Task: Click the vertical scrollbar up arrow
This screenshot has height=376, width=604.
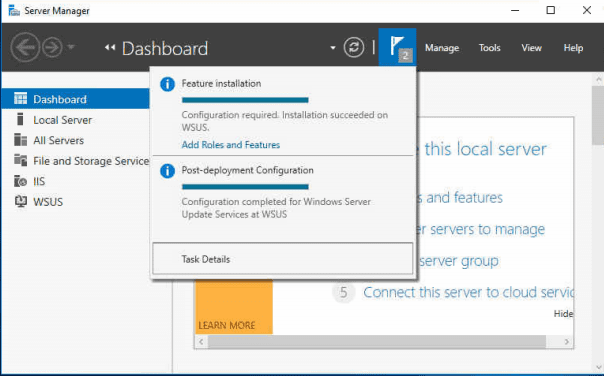Action: point(598,79)
